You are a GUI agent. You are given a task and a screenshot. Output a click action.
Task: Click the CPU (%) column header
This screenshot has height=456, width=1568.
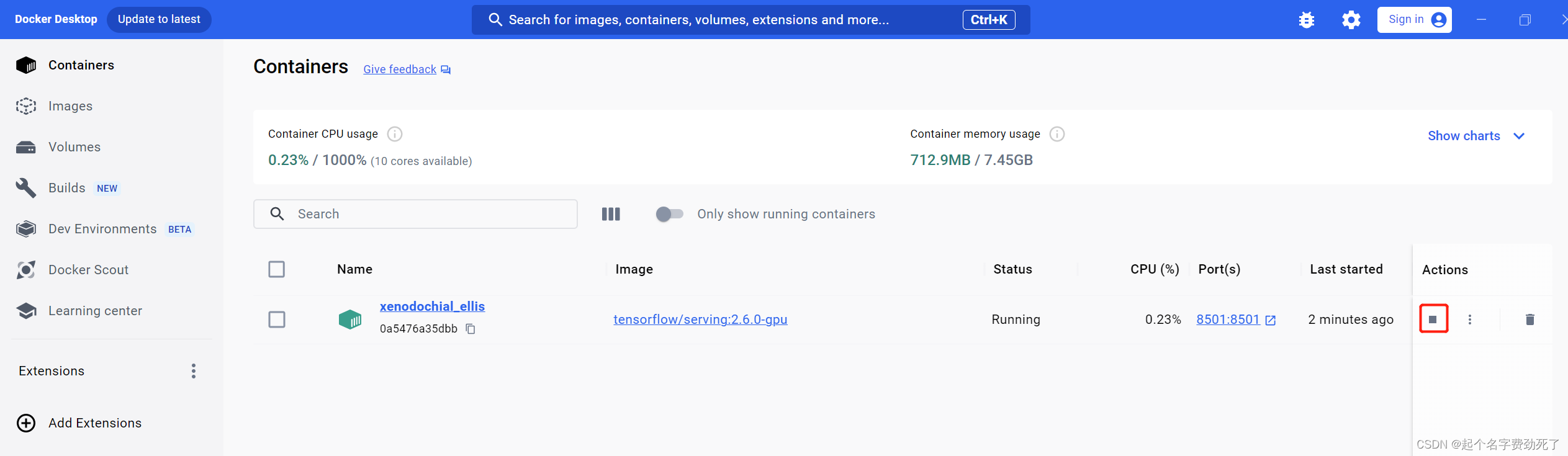(1155, 269)
